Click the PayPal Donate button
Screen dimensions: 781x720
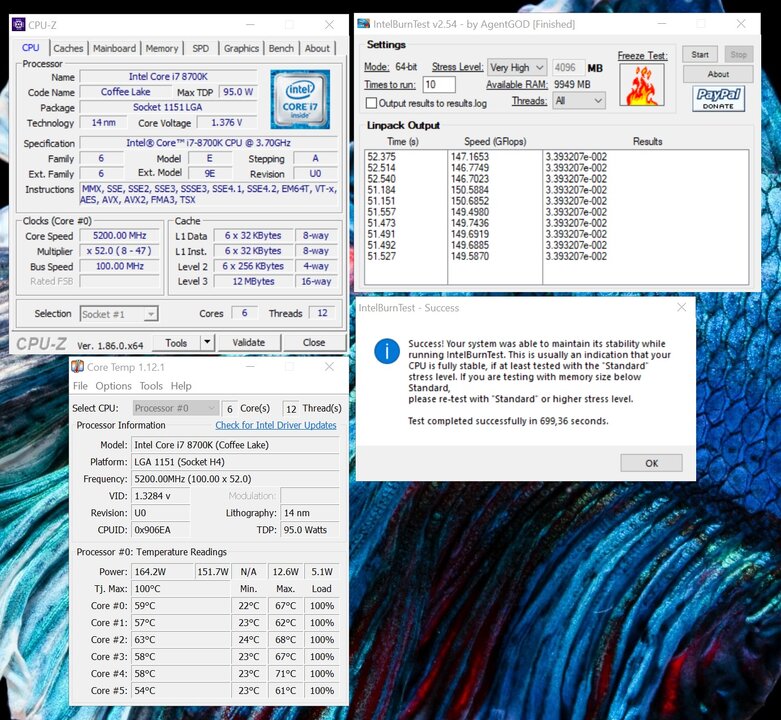click(x=718, y=98)
